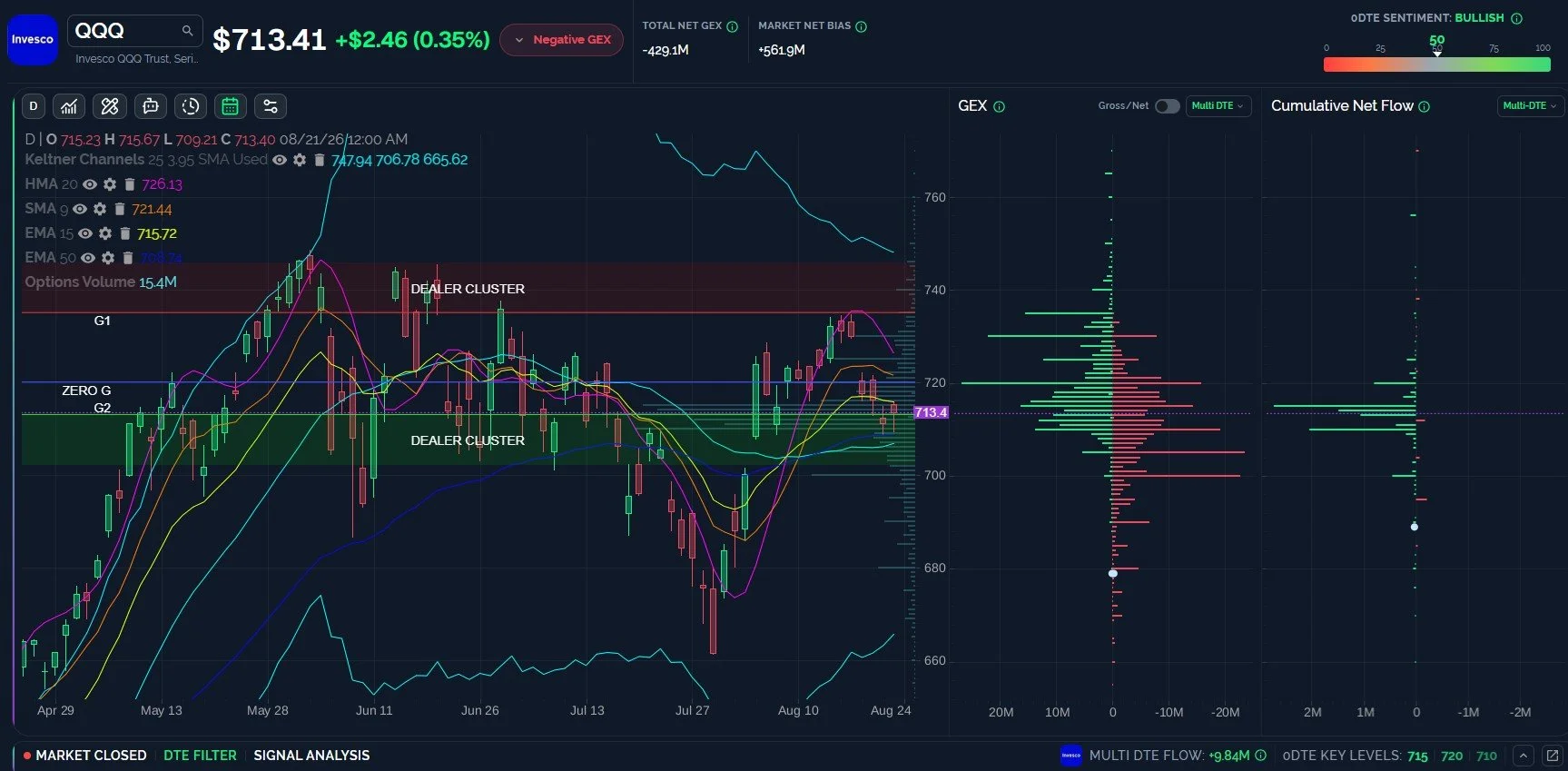1568x771 pixels.
Task: Click the G2 level label
Action: coord(103,408)
